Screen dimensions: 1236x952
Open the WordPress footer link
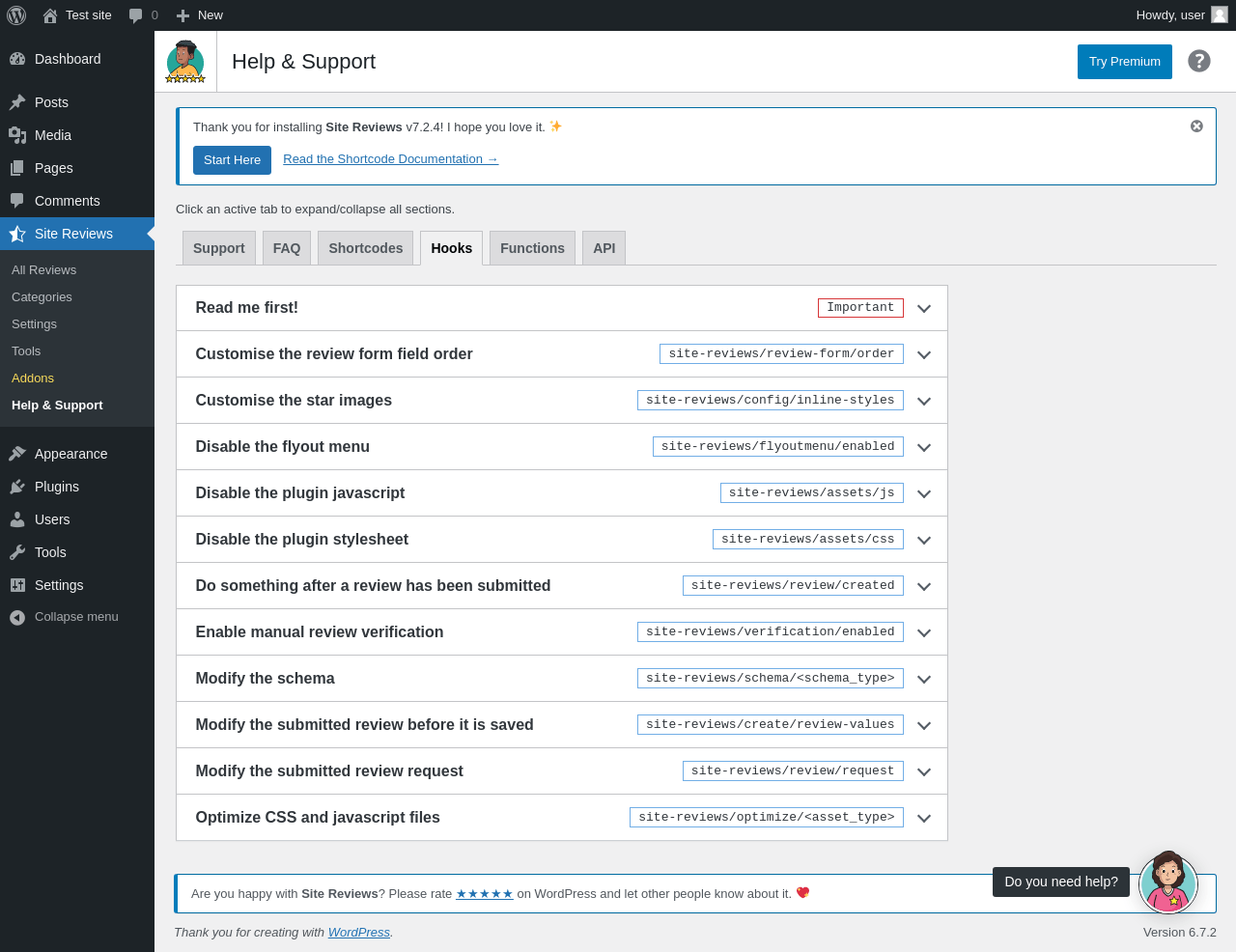(359, 933)
